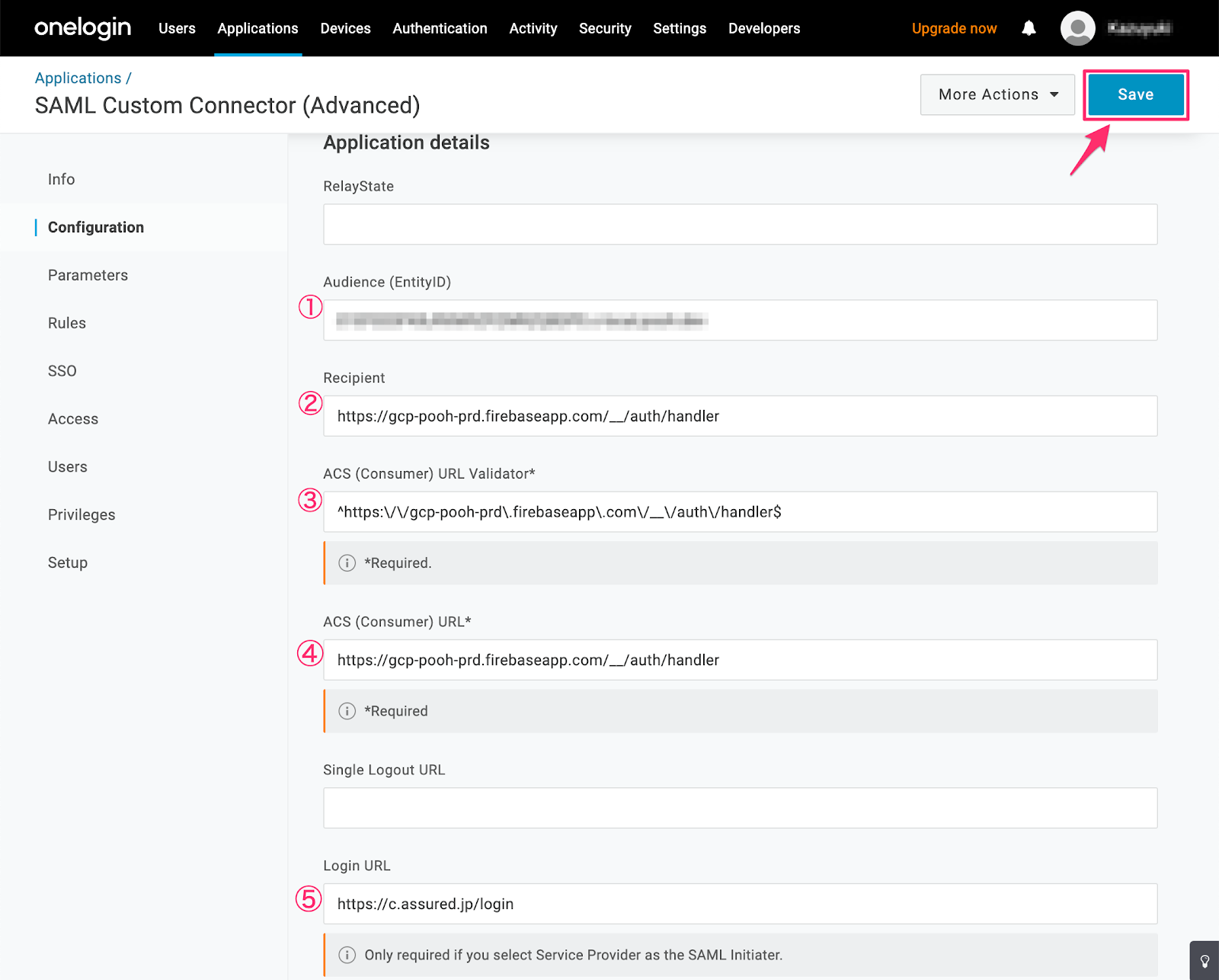Open the More Actions dropdown

[x=997, y=94]
